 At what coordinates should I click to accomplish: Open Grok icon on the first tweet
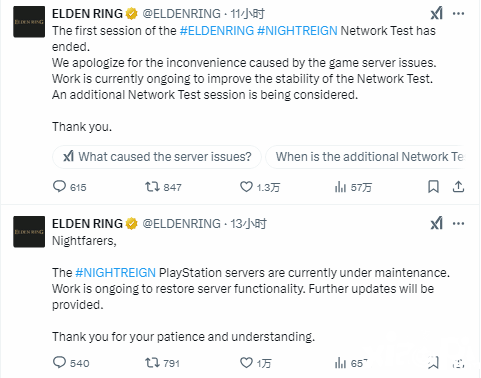point(437,13)
